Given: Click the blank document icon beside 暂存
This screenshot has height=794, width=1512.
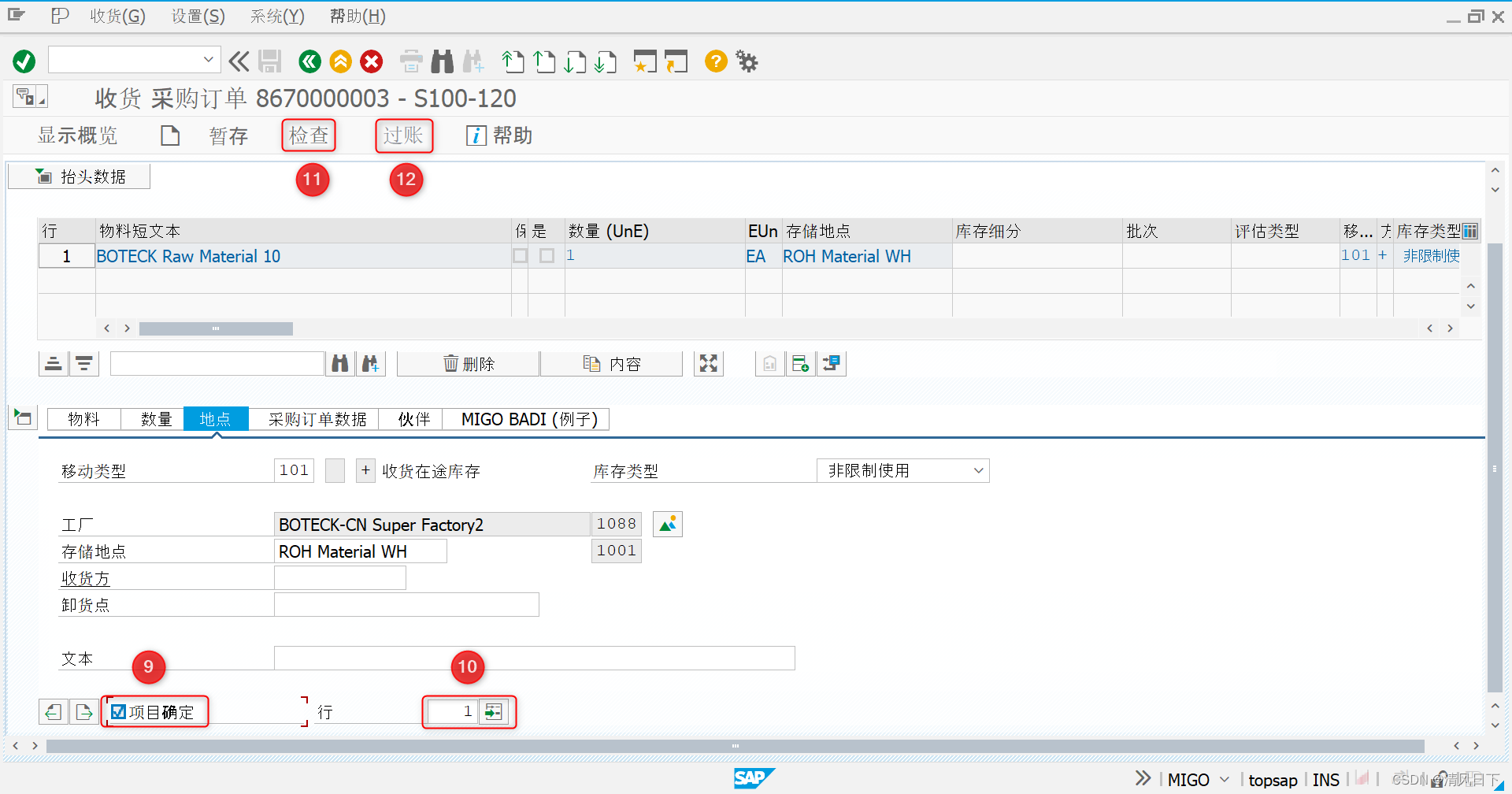Looking at the screenshot, I should click(x=170, y=135).
